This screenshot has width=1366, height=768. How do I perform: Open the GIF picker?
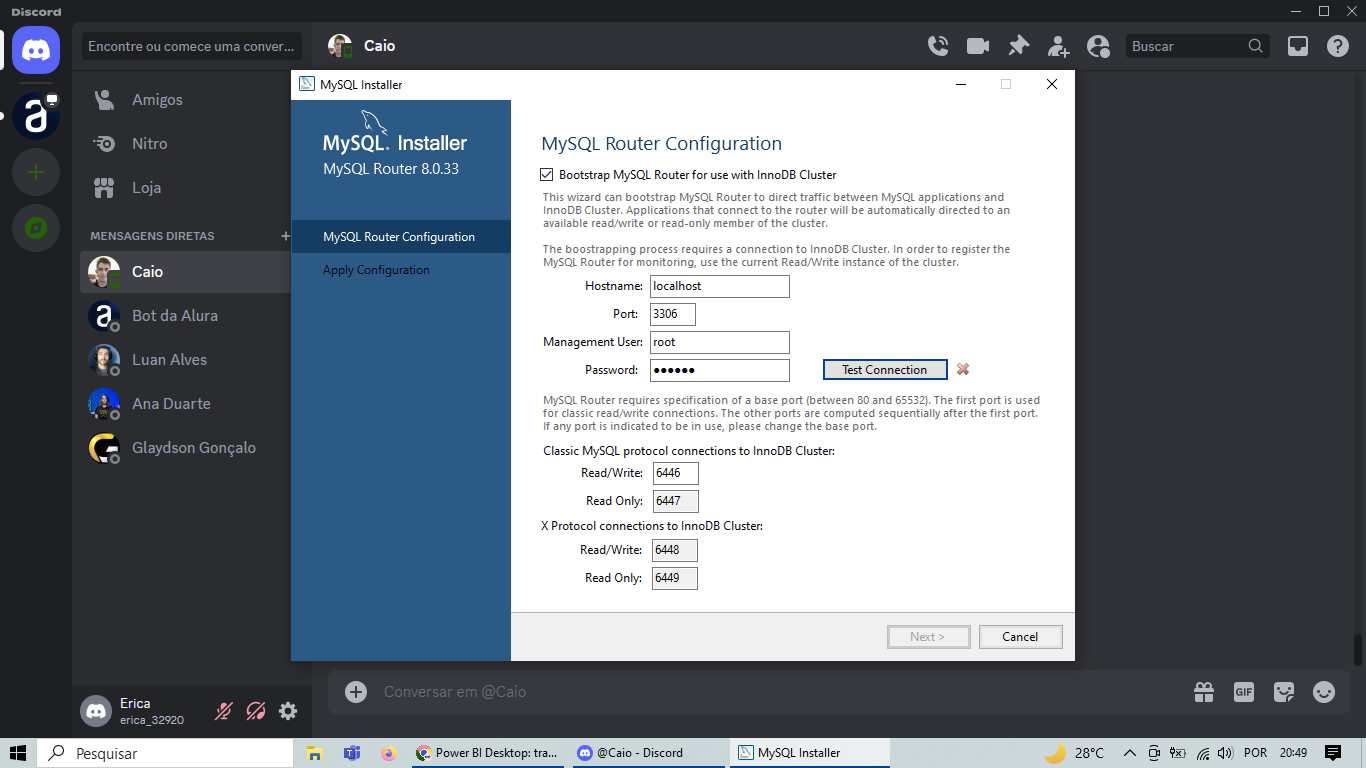click(1243, 692)
